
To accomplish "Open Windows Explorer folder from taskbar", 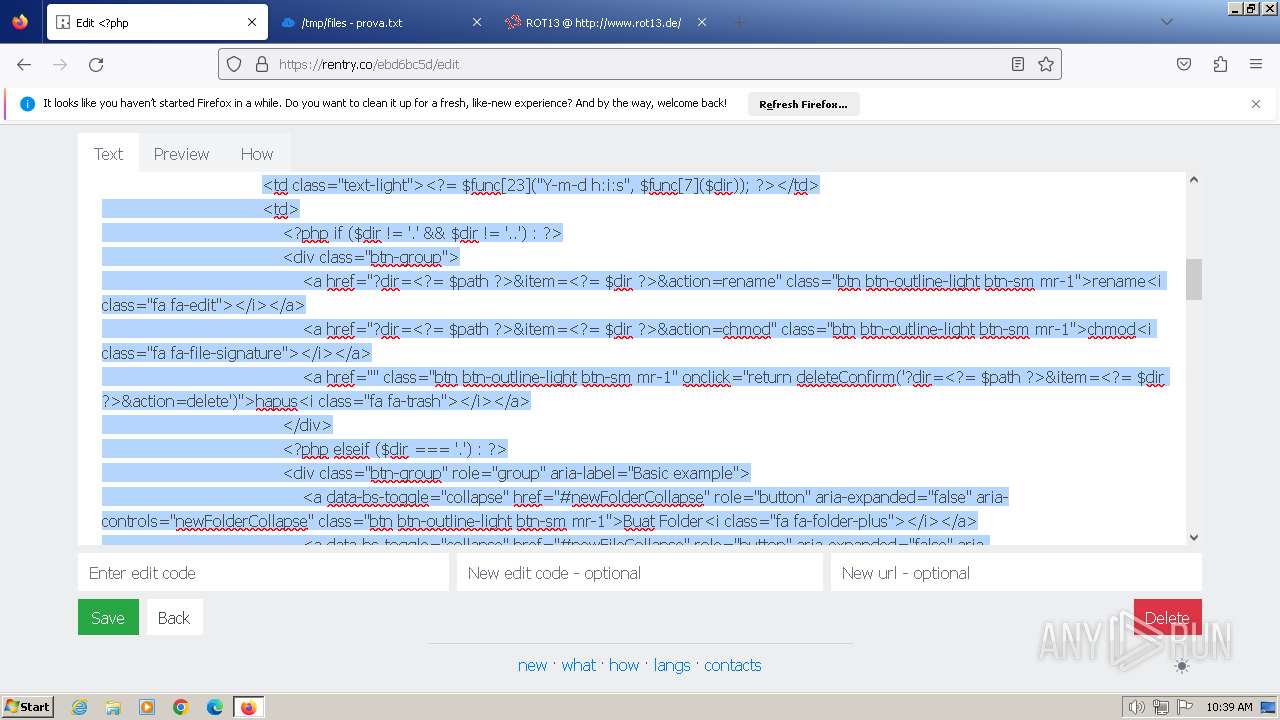I will tap(113, 707).
